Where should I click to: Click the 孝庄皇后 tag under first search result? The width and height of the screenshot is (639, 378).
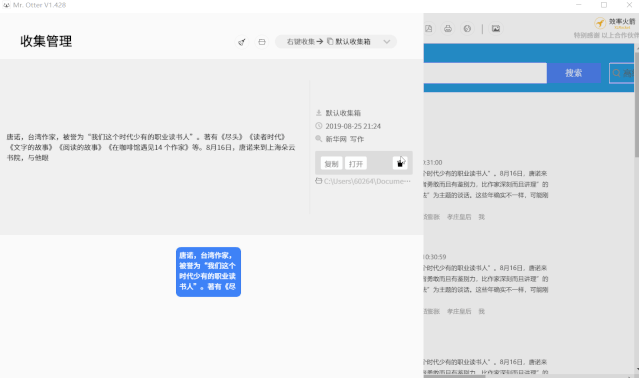(459, 217)
